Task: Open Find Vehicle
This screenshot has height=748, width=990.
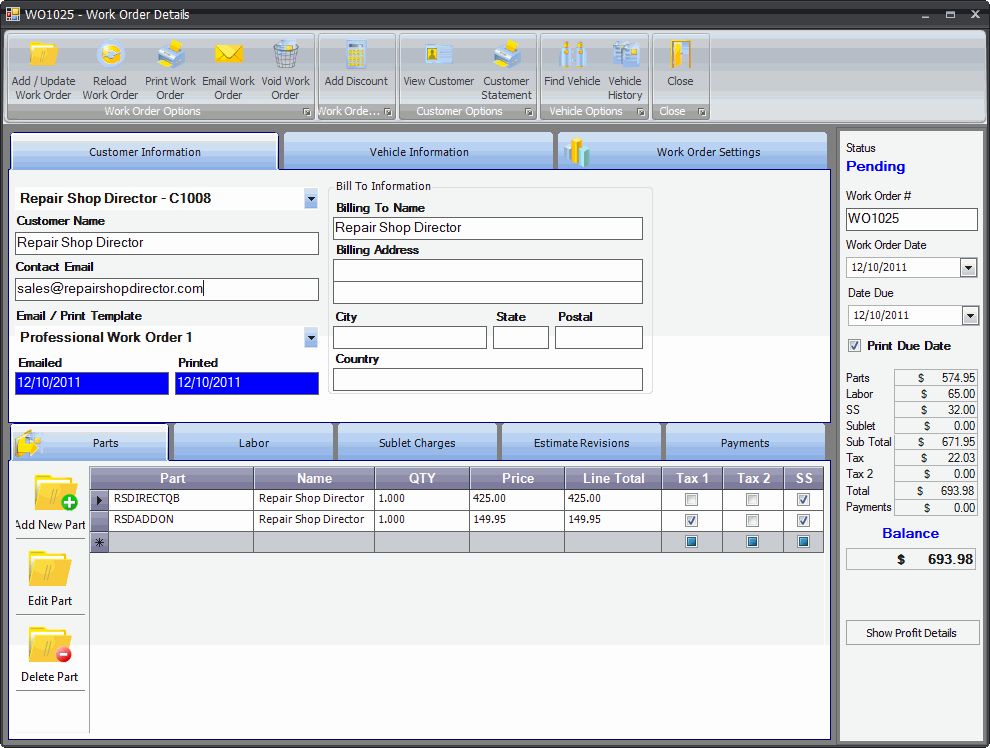Action: 572,63
